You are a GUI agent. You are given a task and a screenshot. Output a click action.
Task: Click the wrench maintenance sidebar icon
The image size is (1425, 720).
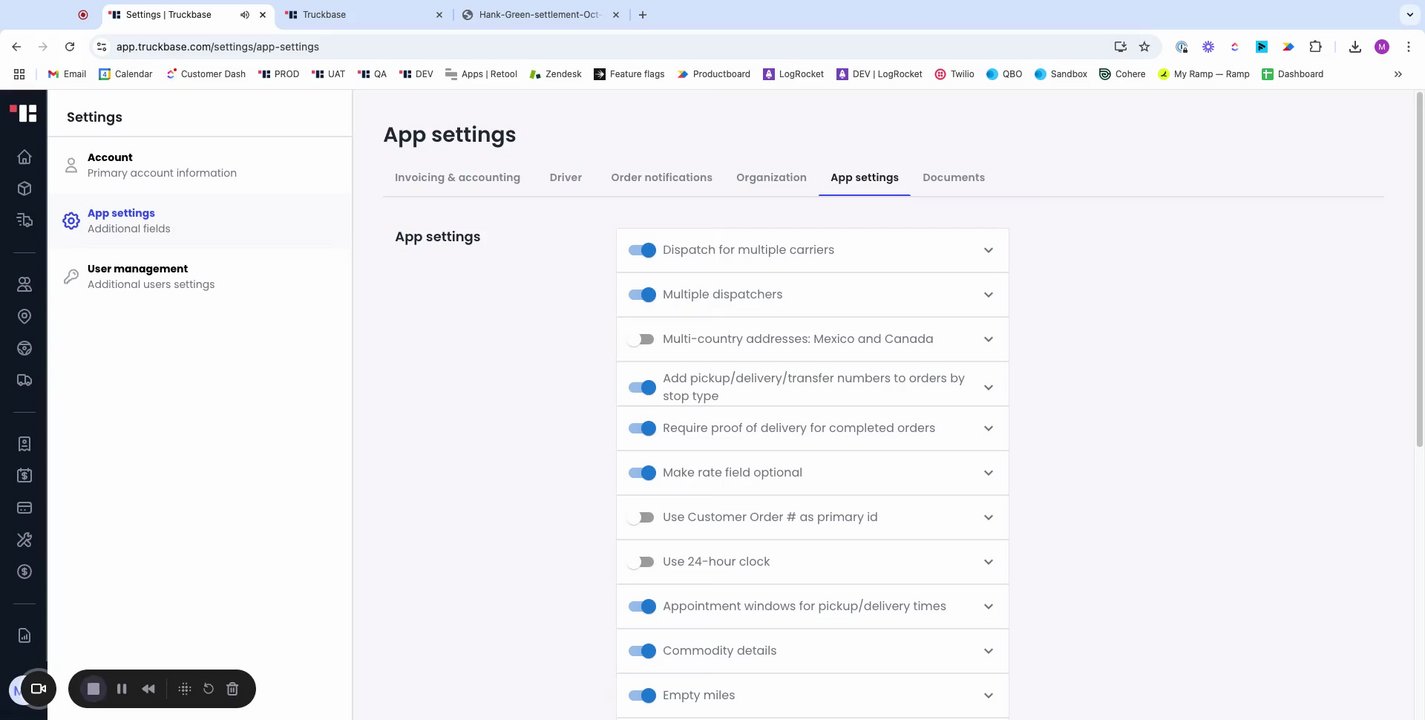point(24,540)
